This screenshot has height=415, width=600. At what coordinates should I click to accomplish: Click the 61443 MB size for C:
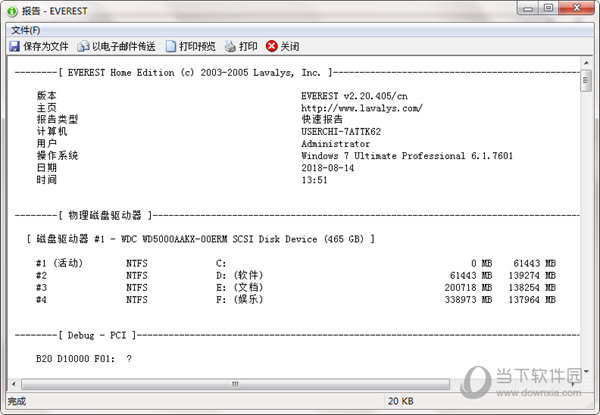tap(535, 263)
